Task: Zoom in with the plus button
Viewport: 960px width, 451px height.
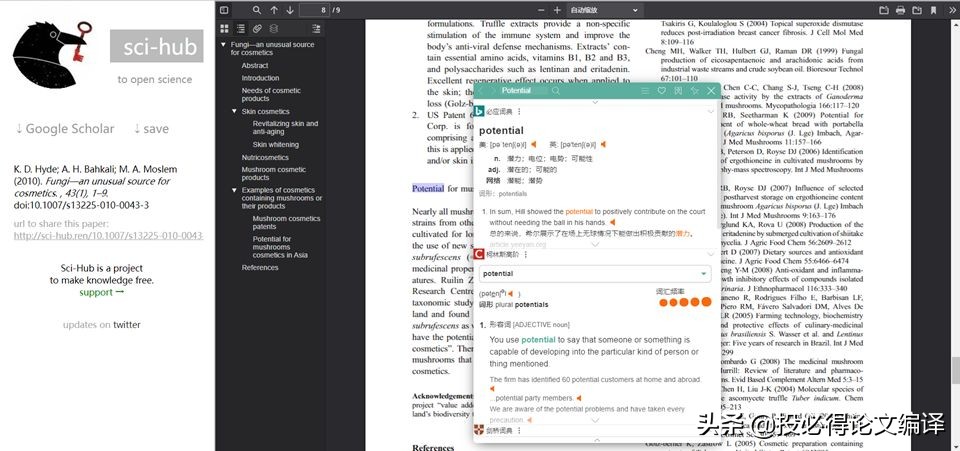Action: [x=557, y=10]
